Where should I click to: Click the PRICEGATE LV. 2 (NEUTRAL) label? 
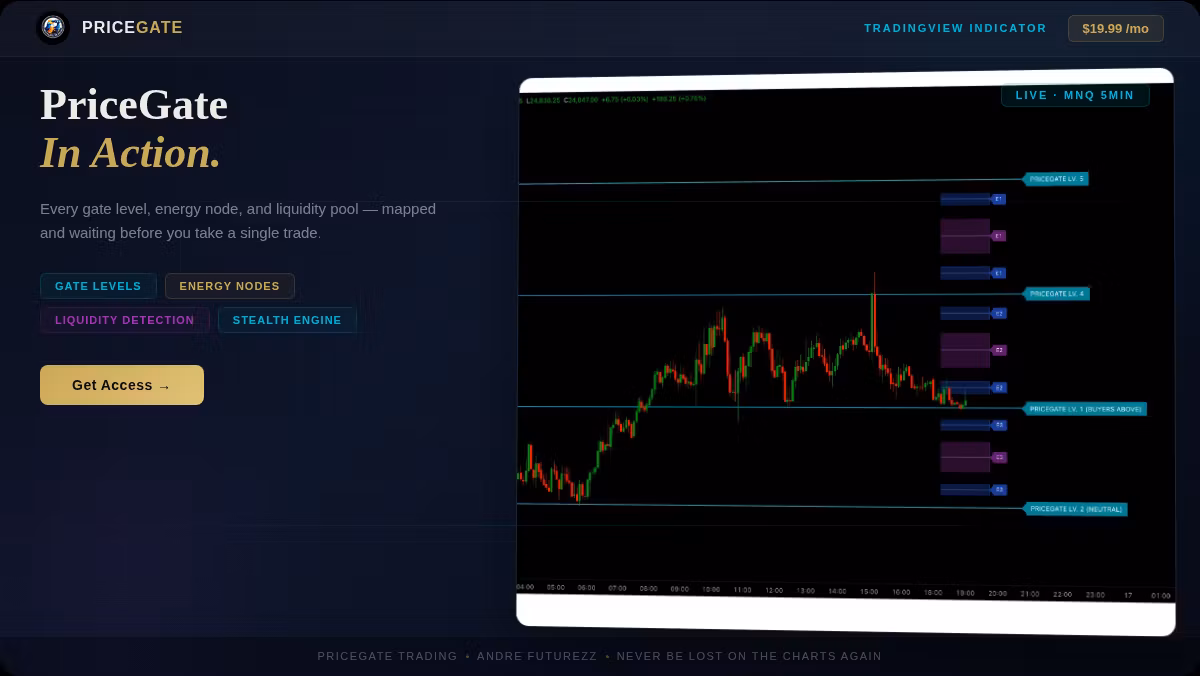pyautogui.click(x=1075, y=509)
